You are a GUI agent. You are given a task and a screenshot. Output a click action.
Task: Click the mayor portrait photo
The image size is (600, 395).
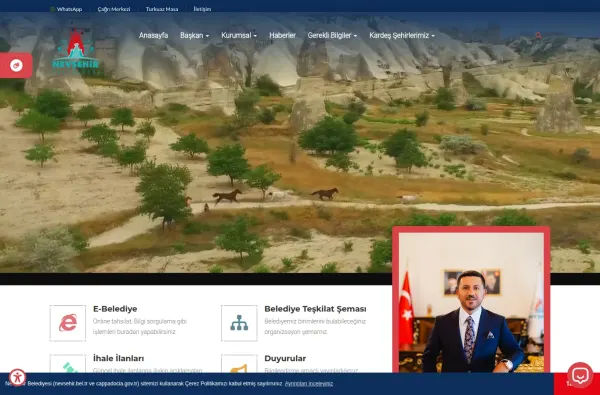(471, 302)
